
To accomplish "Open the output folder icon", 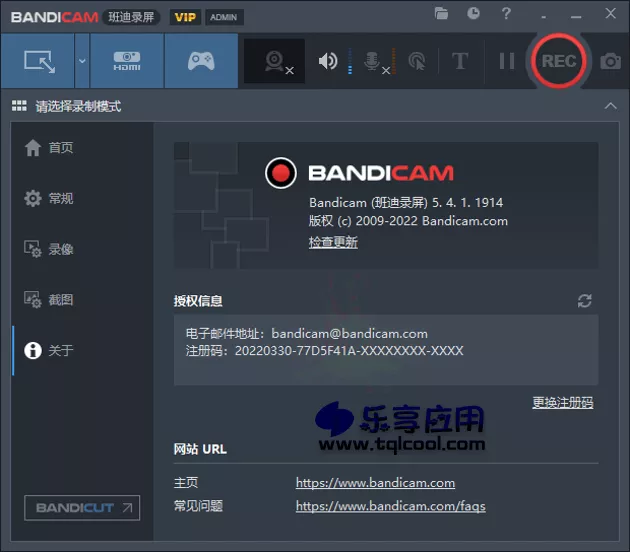I will coord(441,13).
